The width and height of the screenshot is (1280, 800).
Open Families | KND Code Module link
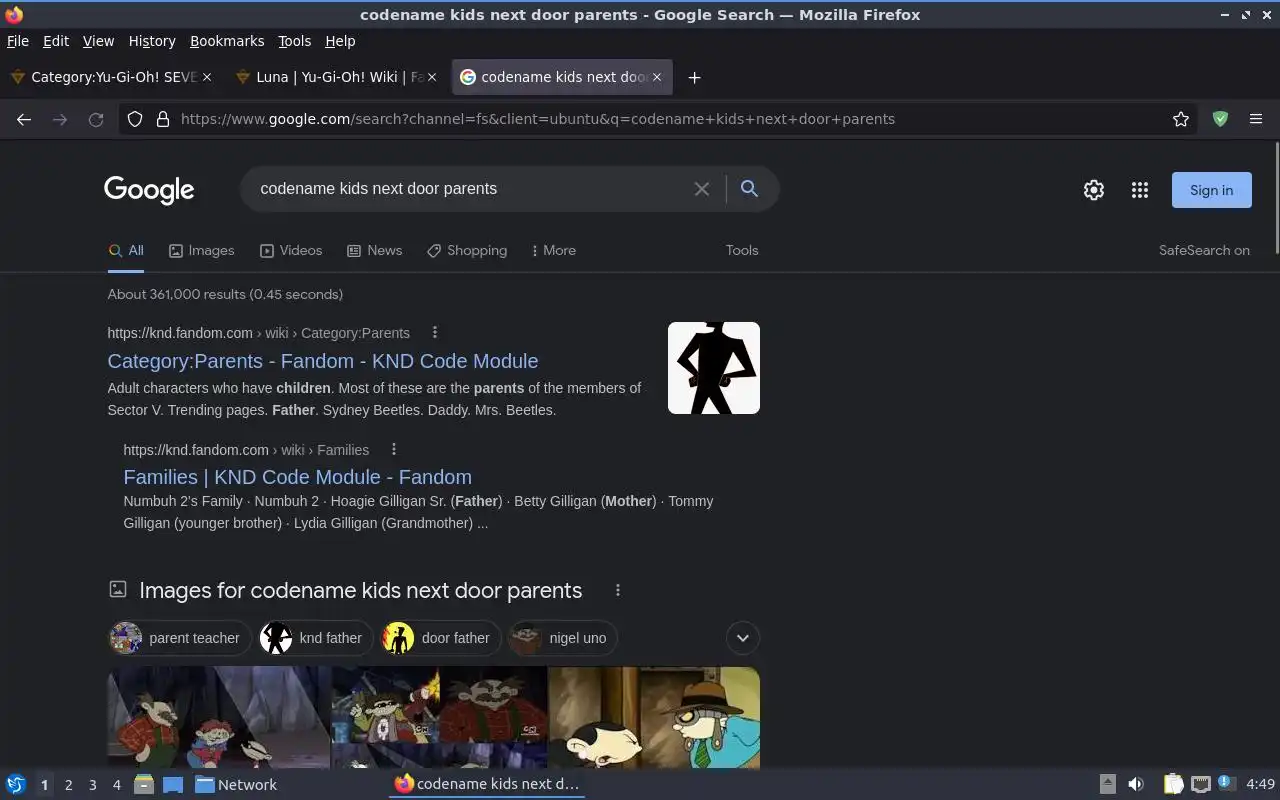pos(297,477)
